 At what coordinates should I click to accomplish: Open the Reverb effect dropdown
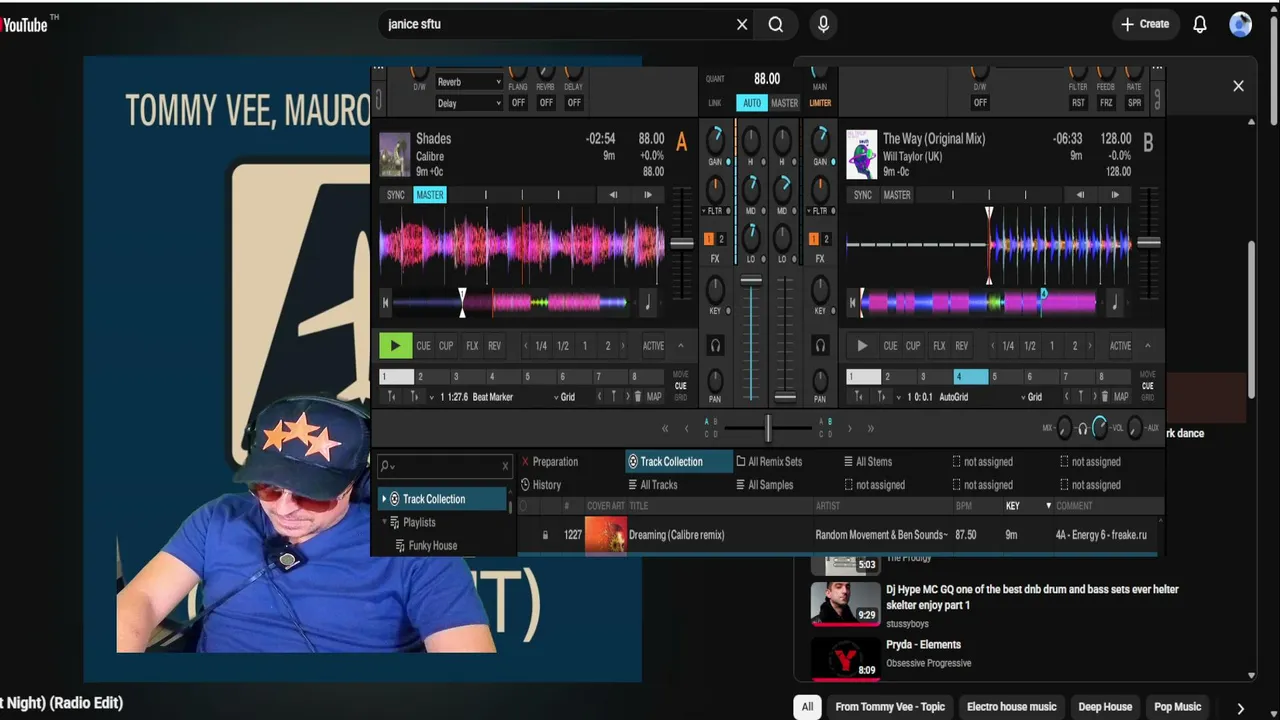pos(469,82)
